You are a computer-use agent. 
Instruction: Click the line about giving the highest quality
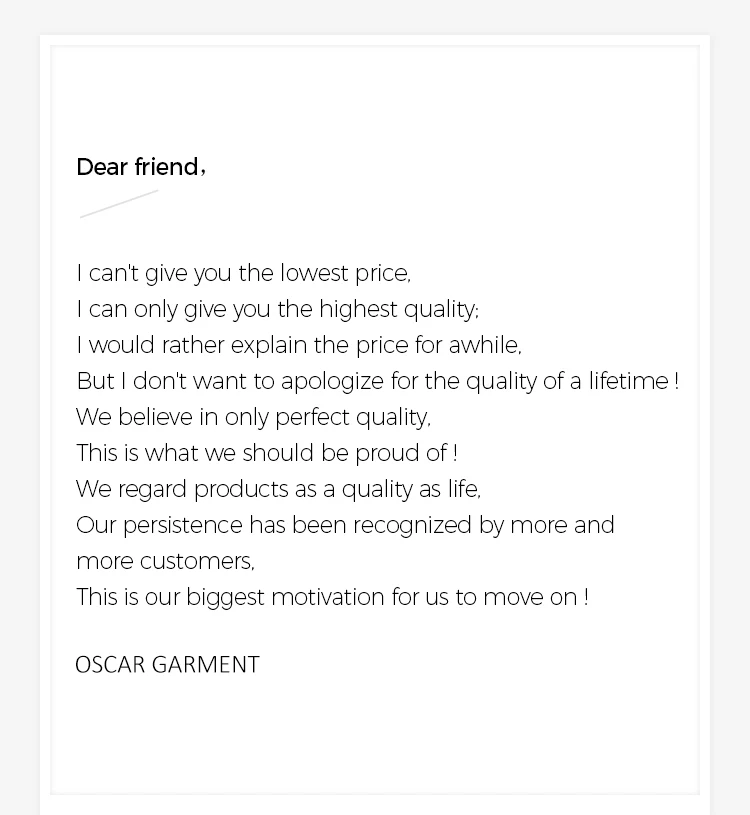pyautogui.click(x=277, y=309)
